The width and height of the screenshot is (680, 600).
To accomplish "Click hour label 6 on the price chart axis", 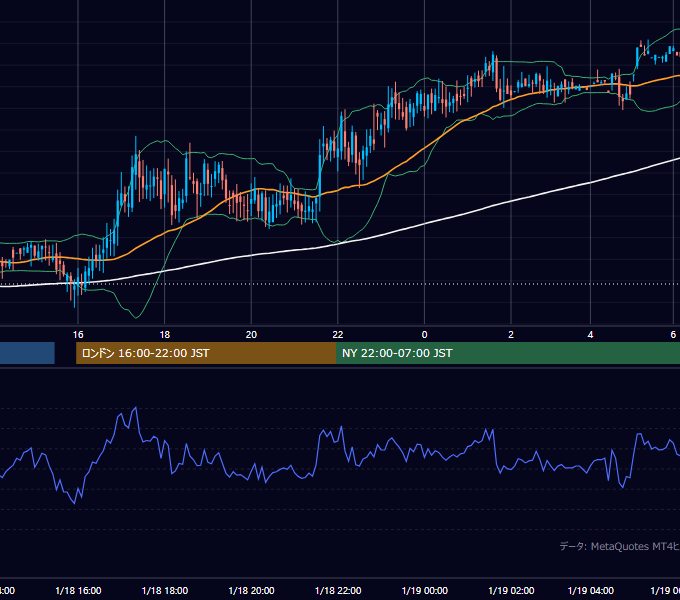I will (673, 335).
